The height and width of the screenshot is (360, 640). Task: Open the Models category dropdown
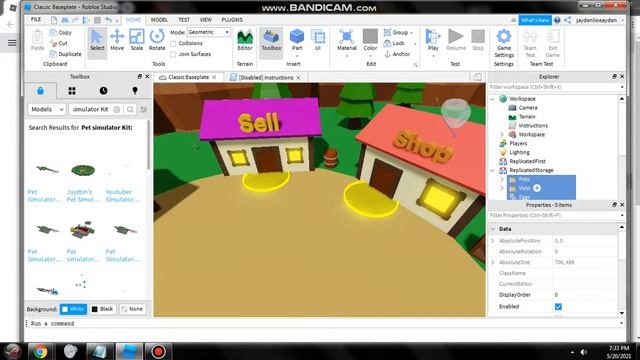(47, 109)
